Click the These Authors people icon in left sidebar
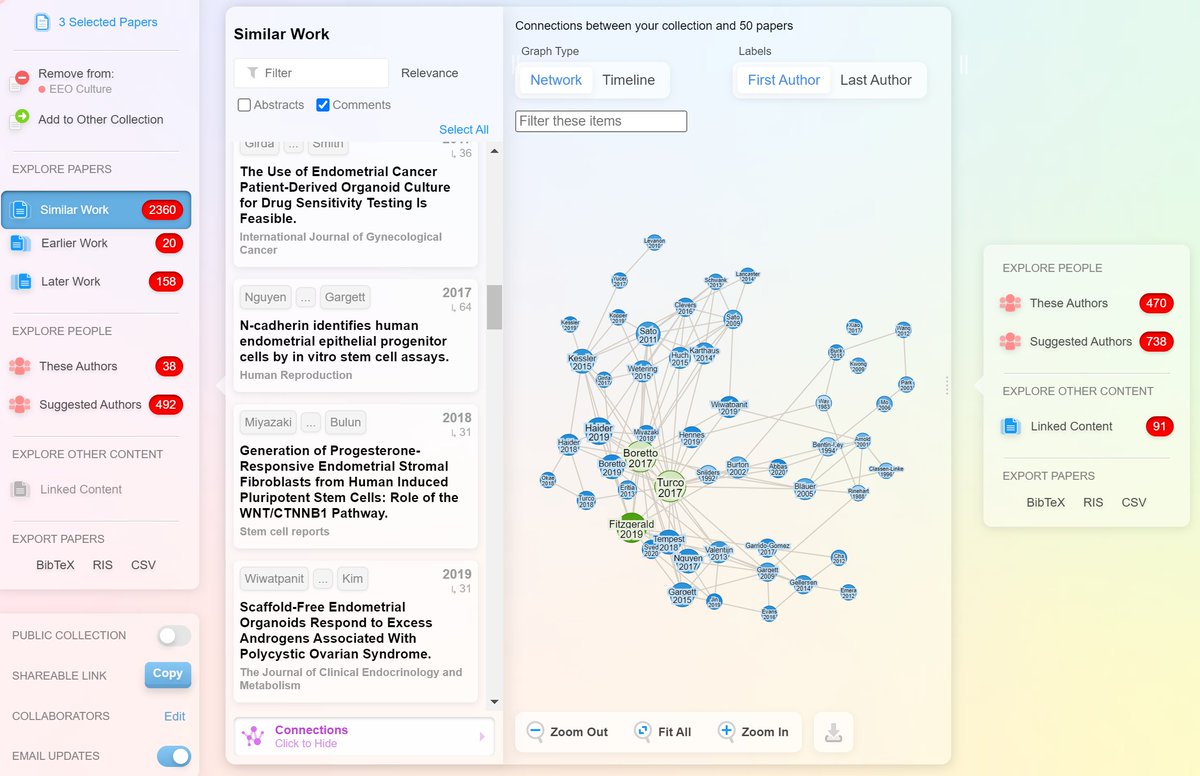Viewport: 1200px width, 776px height. click(x=20, y=366)
